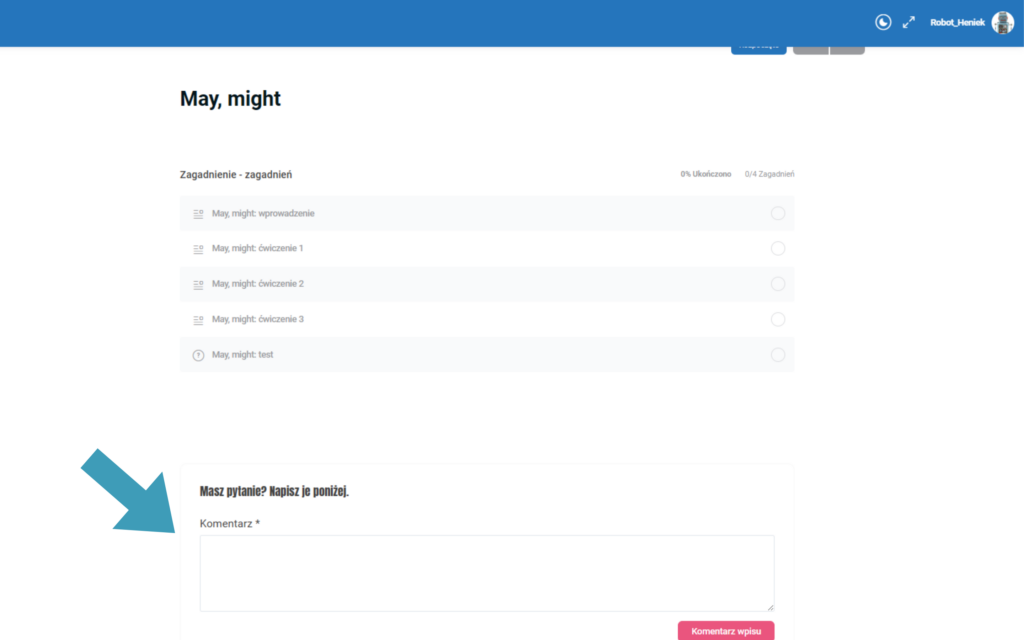Click completion circle for 'May, might: ćwiczenie 1'
Image resolution: width=1024 pixels, height=640 pixels.
[778, 249]
